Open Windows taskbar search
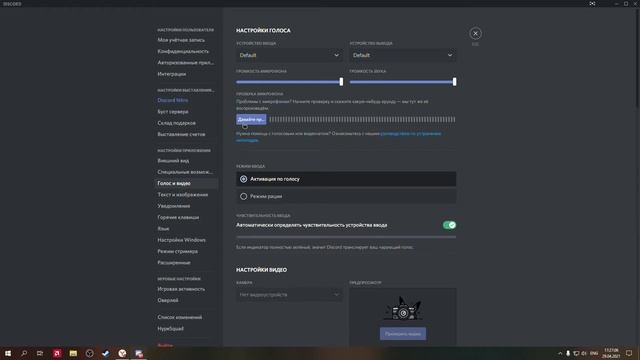Screen dimensions: 640x360 pyautogui.click(x=24, y=353)
